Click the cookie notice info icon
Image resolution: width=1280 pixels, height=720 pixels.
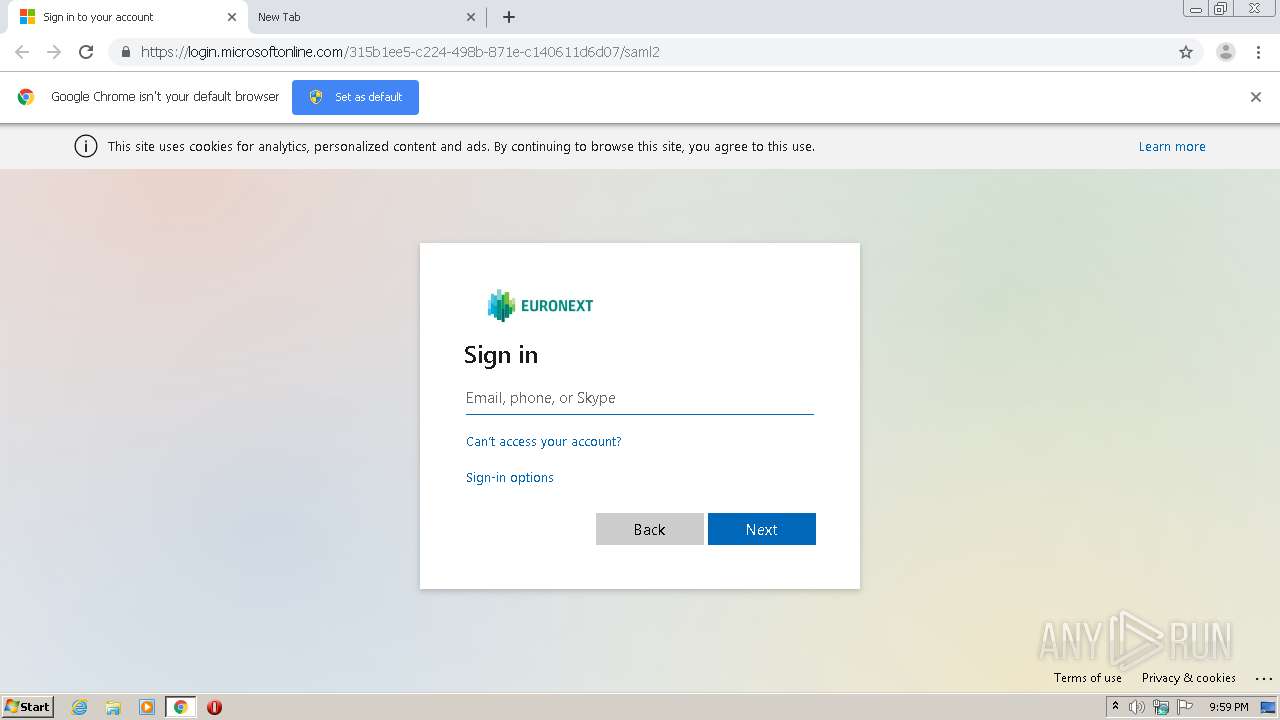(x=86, y=146)
